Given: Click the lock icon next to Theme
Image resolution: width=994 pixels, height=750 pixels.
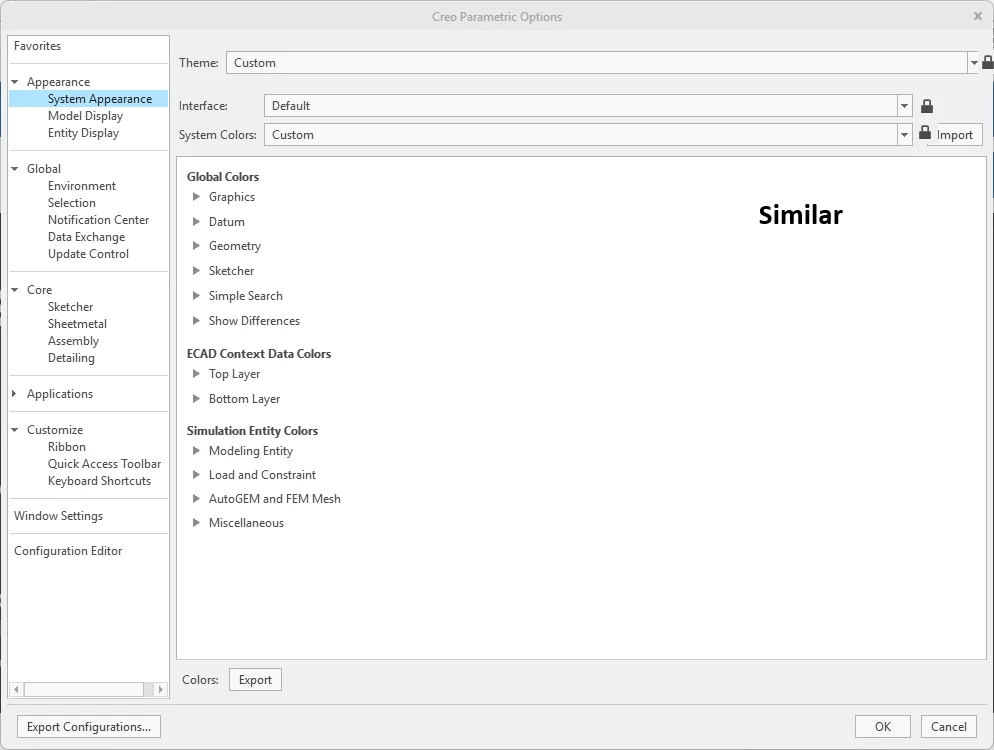Looking at the screenshot, I should [988, 62].
